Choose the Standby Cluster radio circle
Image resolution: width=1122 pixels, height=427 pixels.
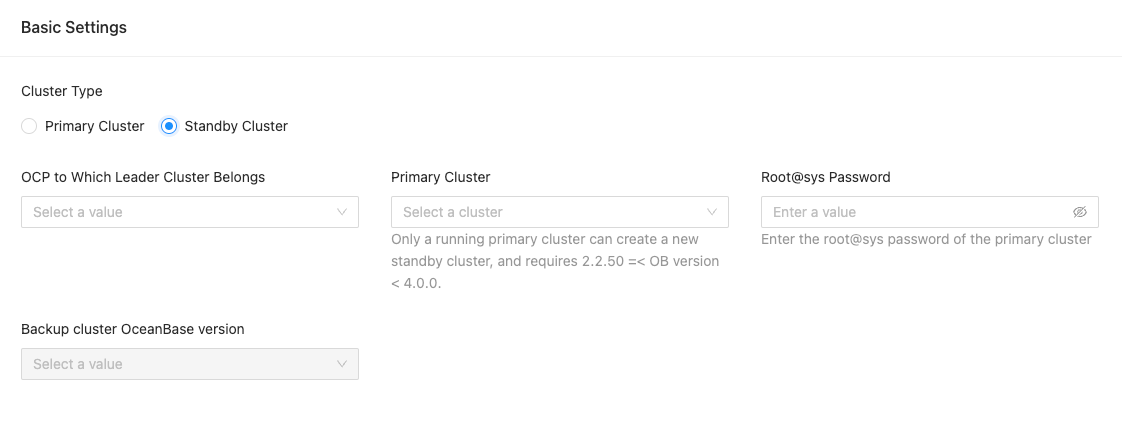tap(169, 126)
